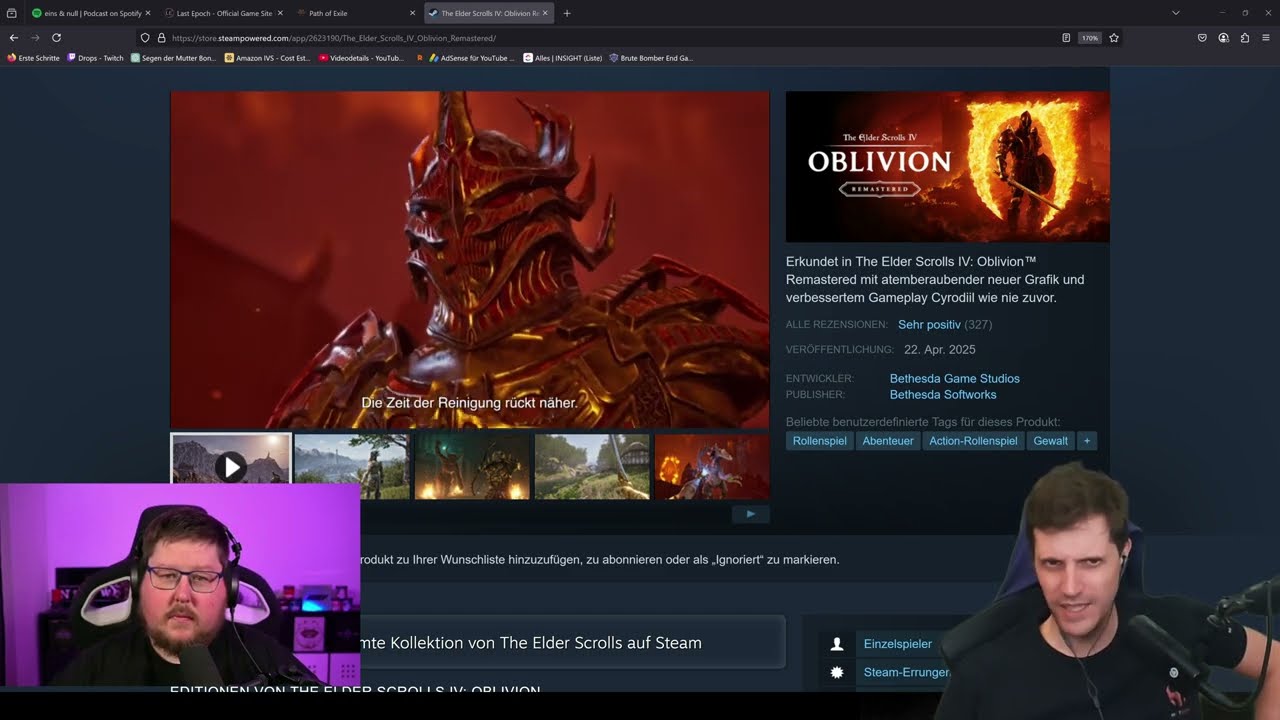
Task: Open Einzelspieler feature link
Action: (x=898, y=644)
